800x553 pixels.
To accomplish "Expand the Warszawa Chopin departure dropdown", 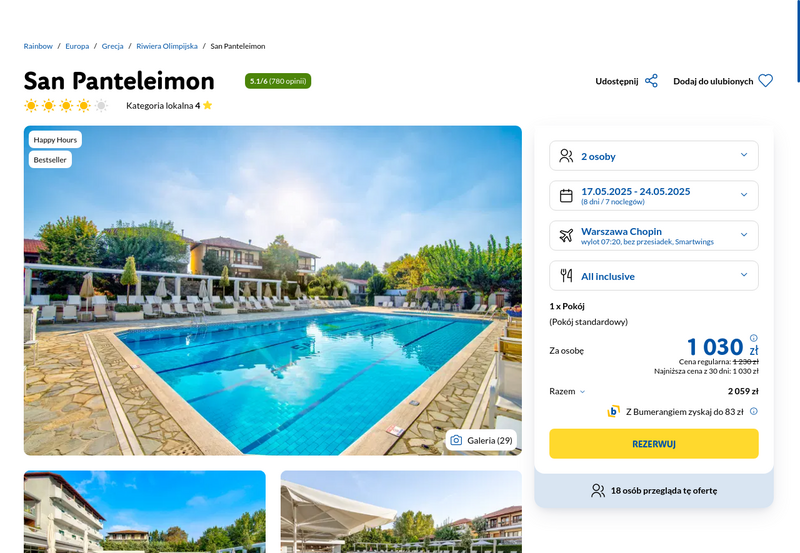I will pos(654,236).
